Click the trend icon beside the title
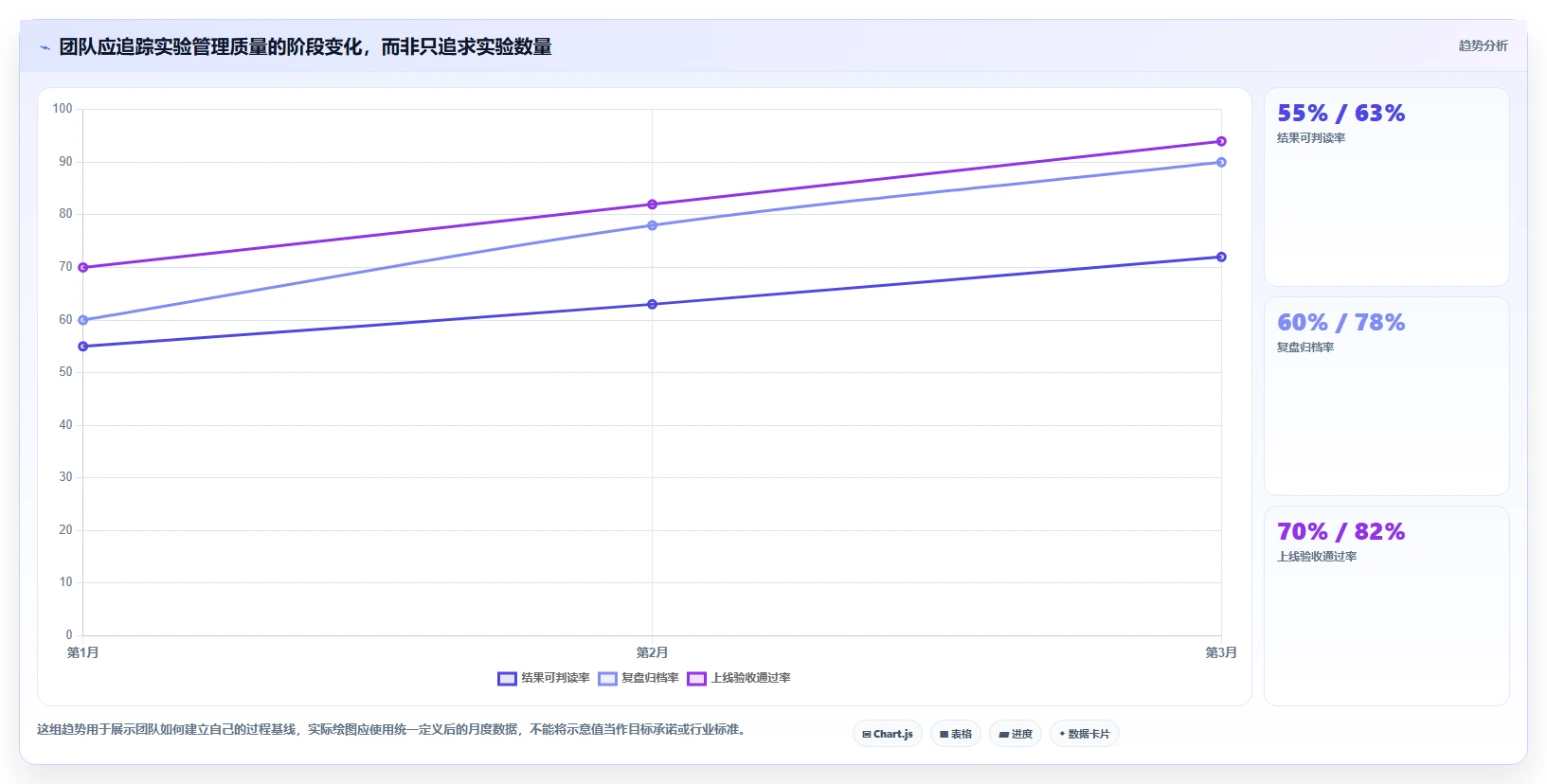Image resolution: width=1547 pixels, height=784 pixels. [x=45, y=47]
